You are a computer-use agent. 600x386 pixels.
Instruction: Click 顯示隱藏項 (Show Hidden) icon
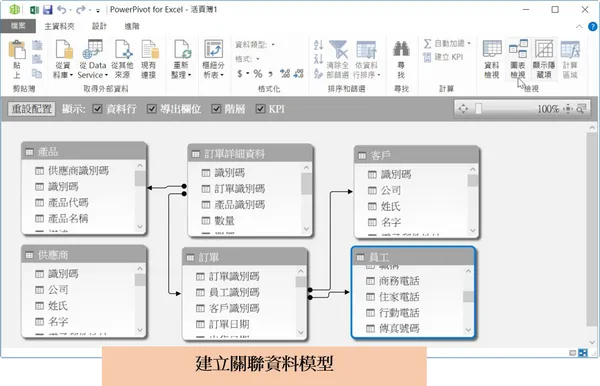pos(544,59)
